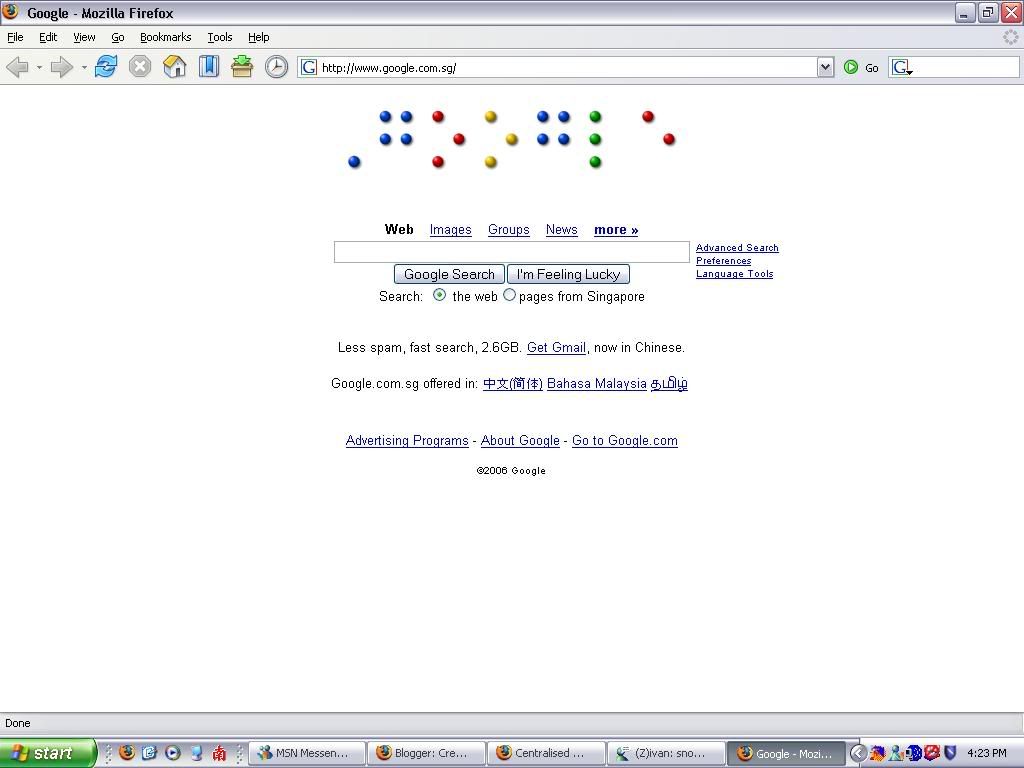This screenshot has height=768, width=1024.
Task: Open the address bar URL dropdown
Action: pos(825,67)
